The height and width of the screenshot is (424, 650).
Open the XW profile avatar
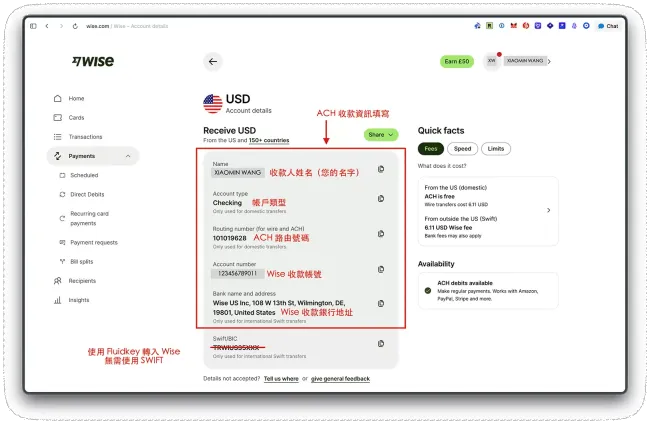click(492, 61)
